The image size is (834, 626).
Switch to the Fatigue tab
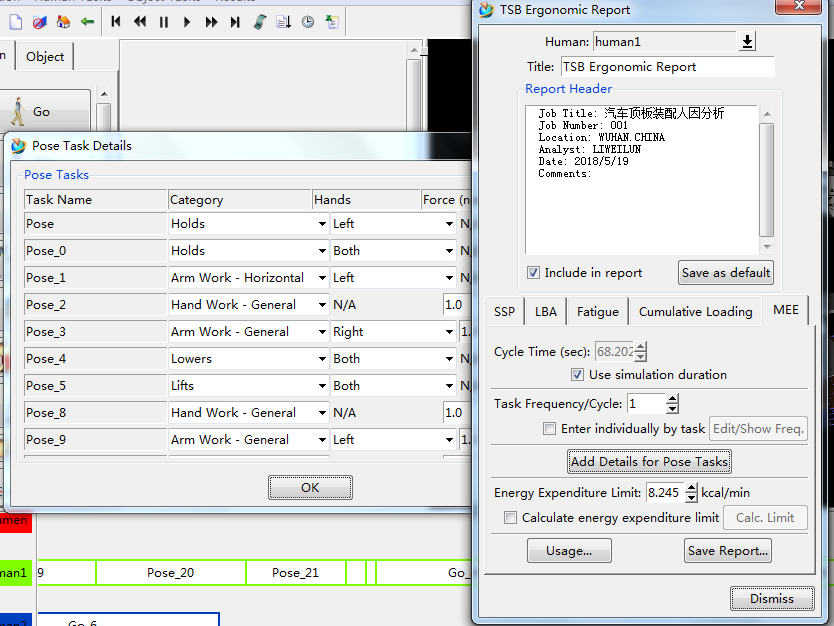(x=597, y=312)
